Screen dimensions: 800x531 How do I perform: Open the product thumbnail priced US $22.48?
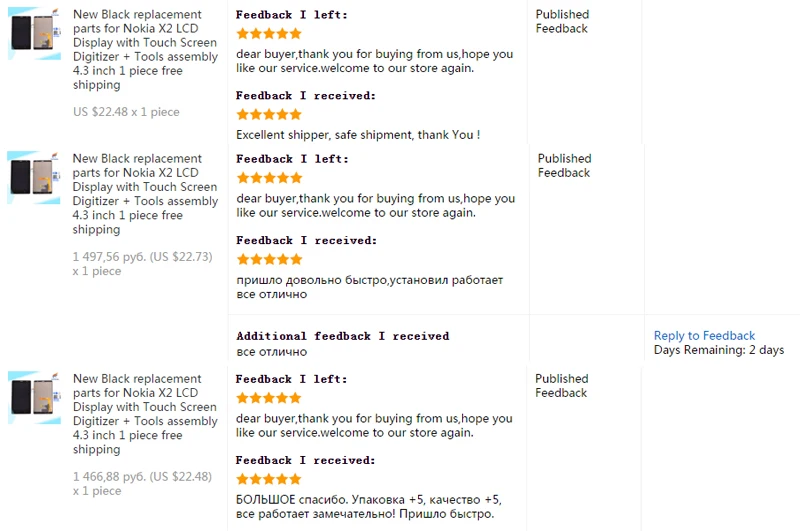[x=35, y=33]
